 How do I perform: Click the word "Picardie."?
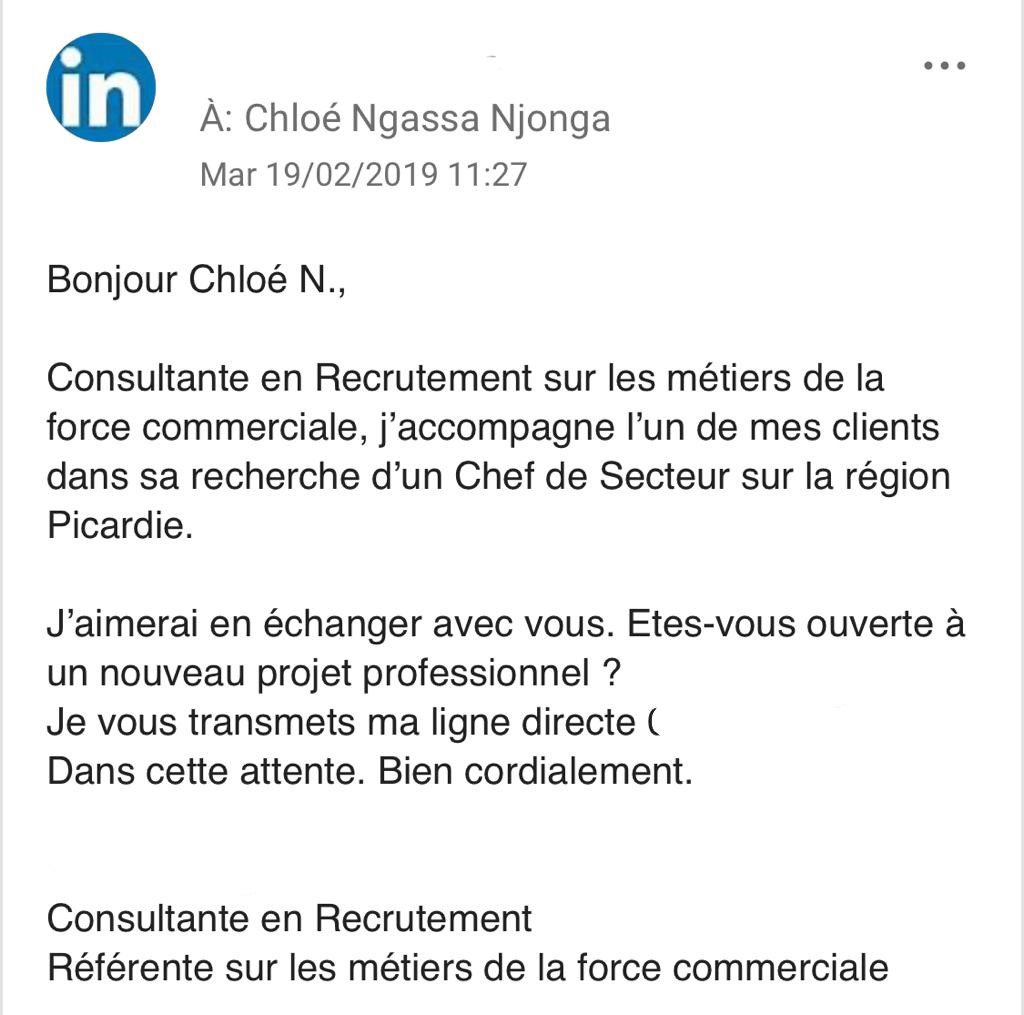tap(119, 525)
